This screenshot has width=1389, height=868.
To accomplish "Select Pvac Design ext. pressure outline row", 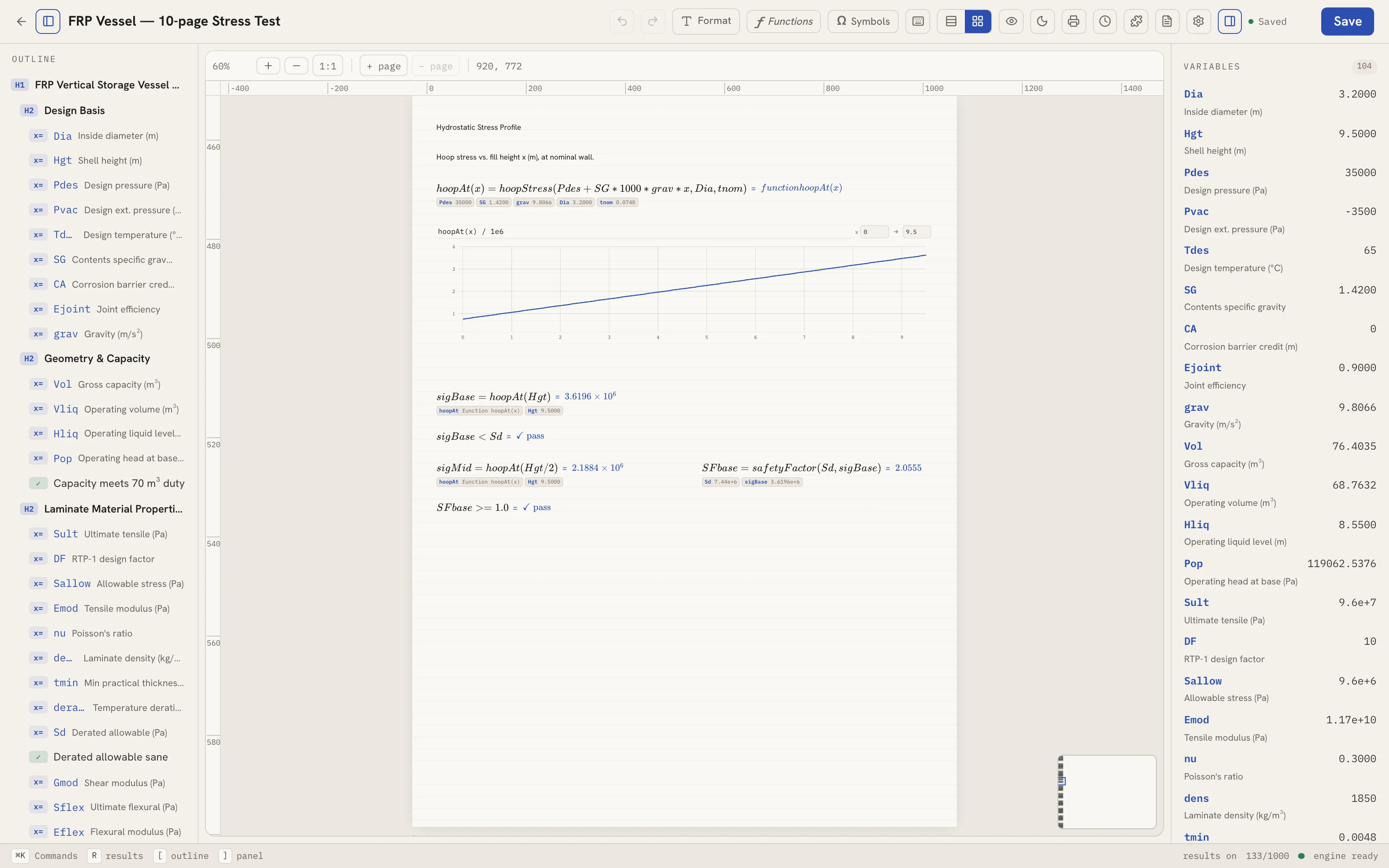I will tap(108, 210).
